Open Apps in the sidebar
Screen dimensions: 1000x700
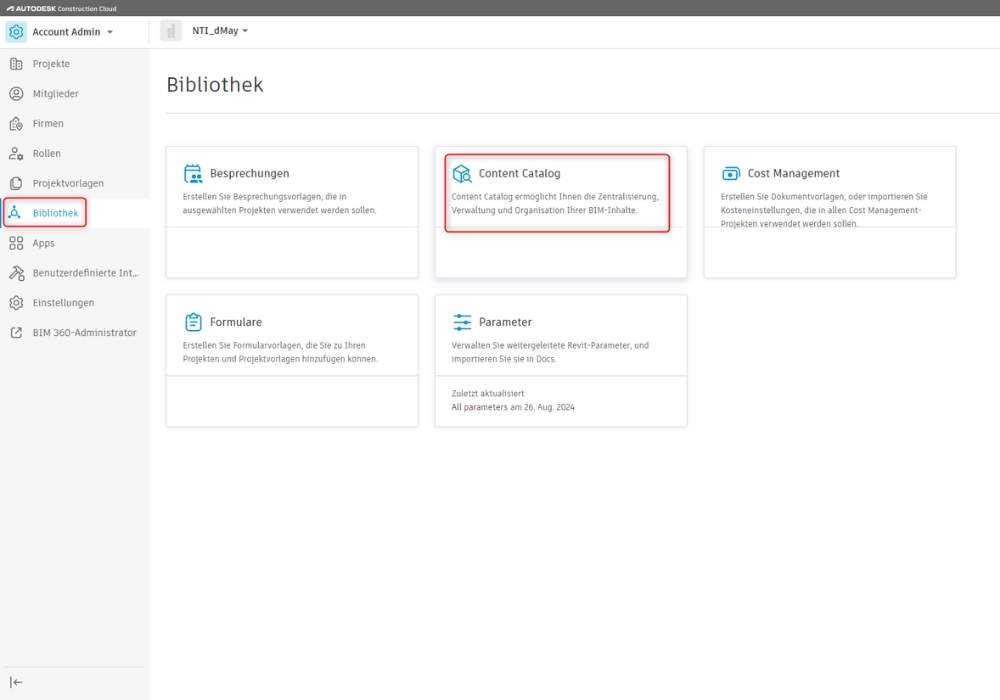43,243
